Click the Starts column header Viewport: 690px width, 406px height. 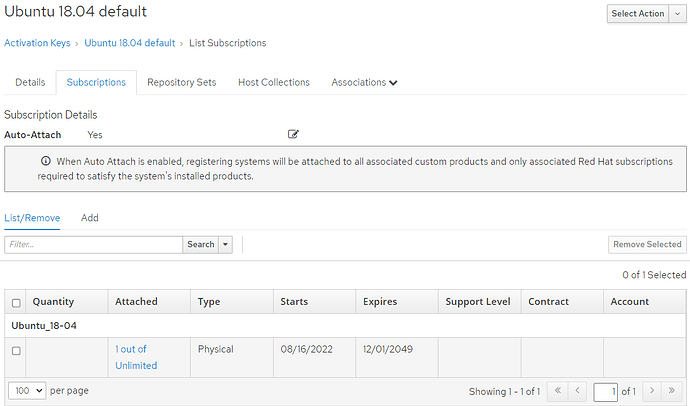point(314,302)
